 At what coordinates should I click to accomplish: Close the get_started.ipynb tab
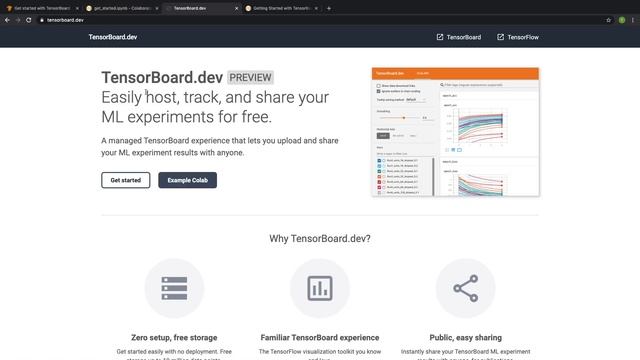(157, 8)
